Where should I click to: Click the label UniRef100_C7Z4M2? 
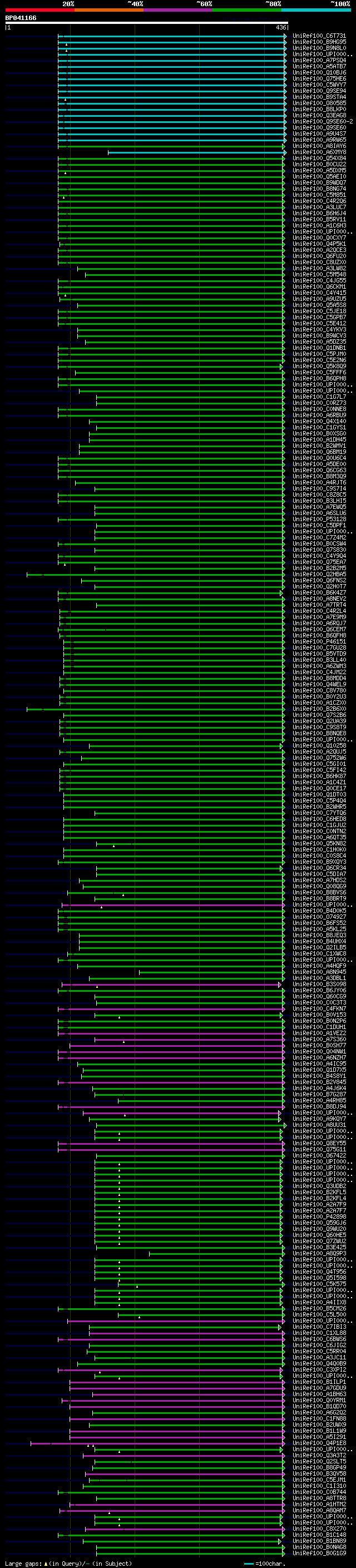click(x=319, y=537)
